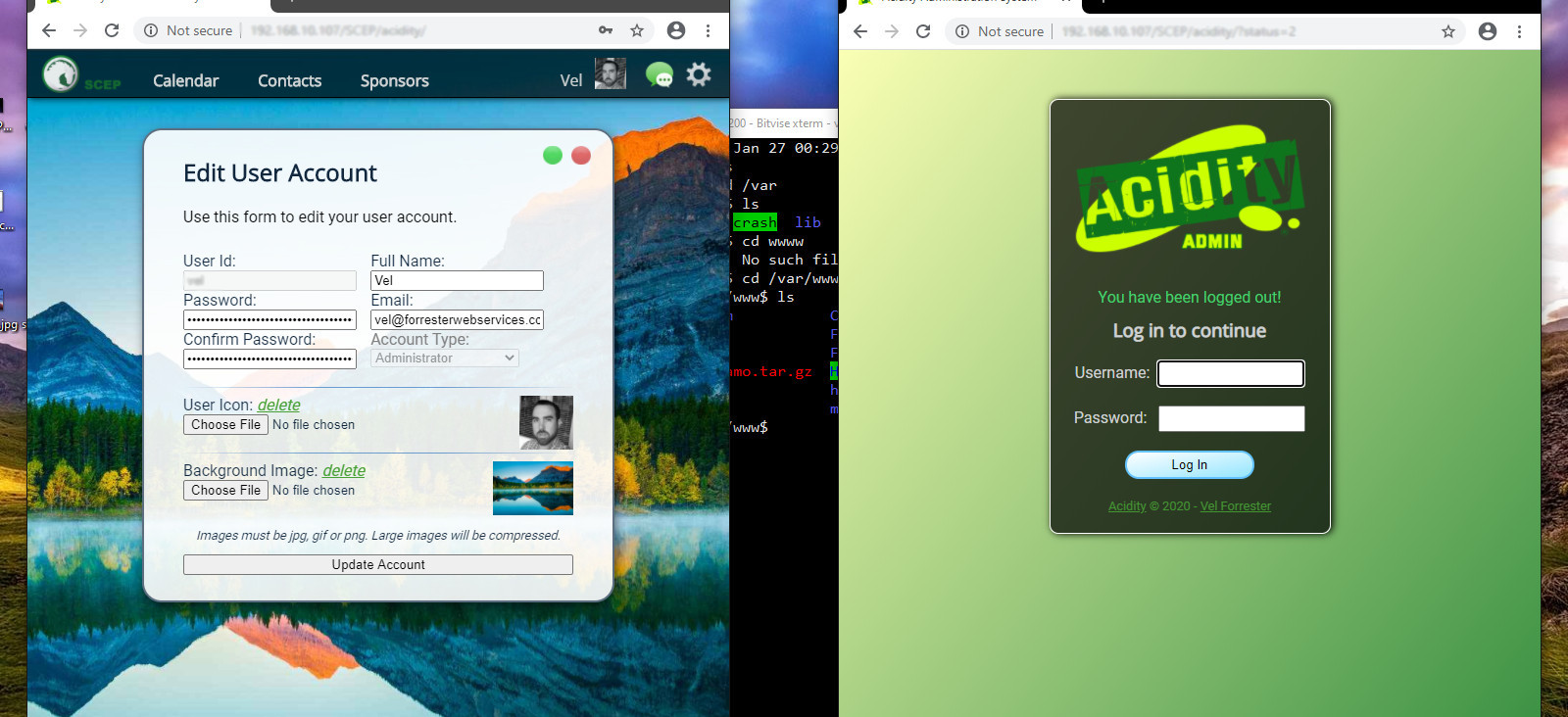Focus the Username field on Acidity login

coord(1230,373)
